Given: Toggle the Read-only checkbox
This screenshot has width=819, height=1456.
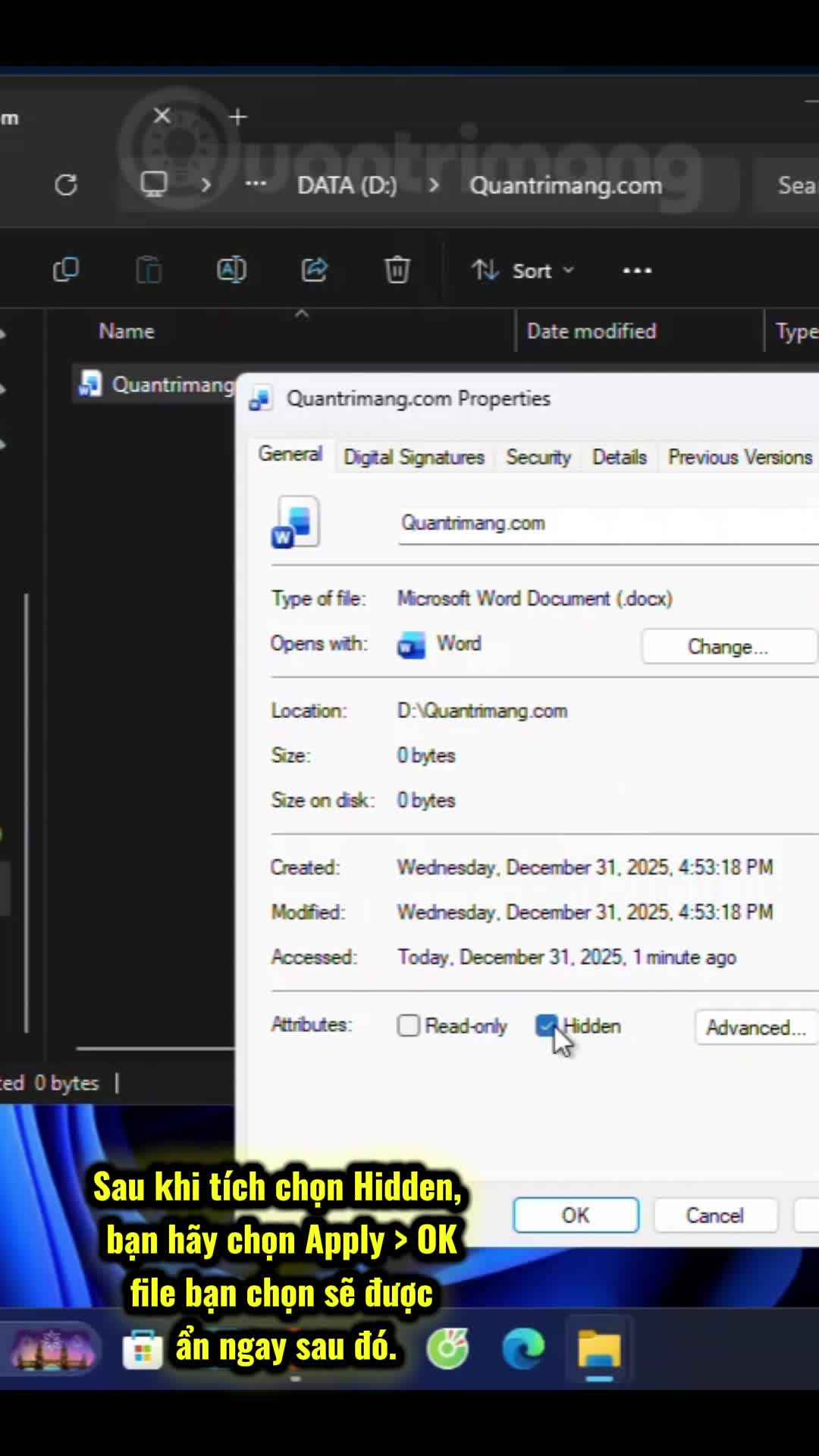Looking at the screenshot, I should (409, 1025).
